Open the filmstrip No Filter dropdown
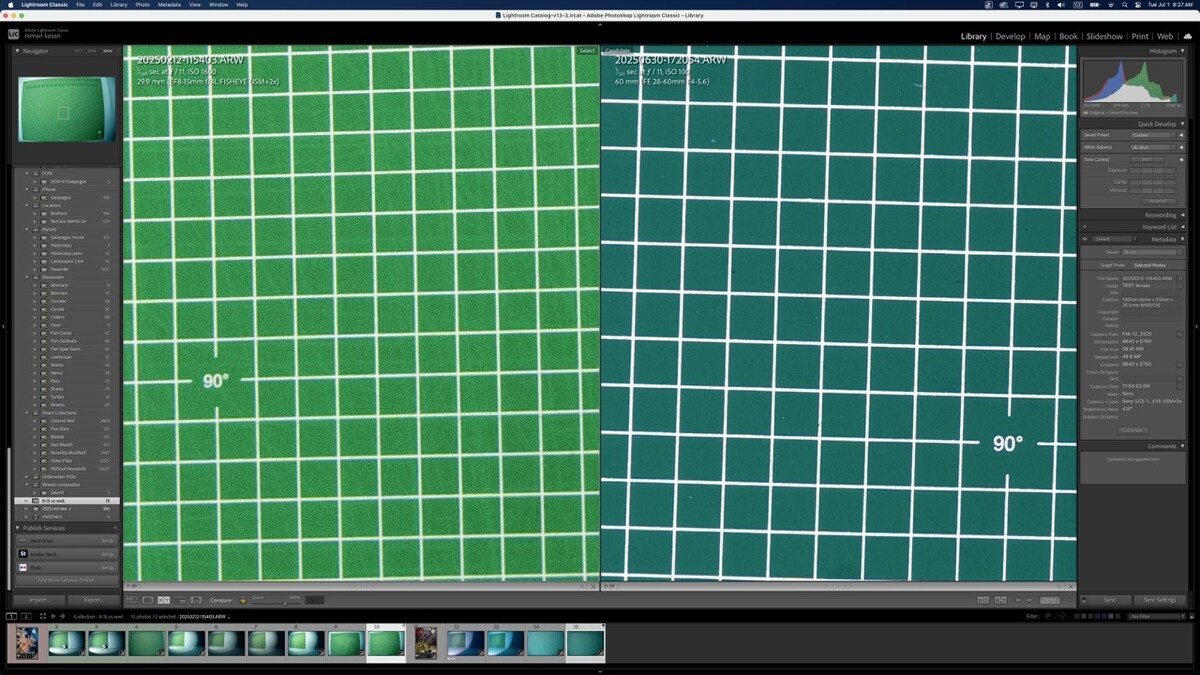 point(1157,616)
